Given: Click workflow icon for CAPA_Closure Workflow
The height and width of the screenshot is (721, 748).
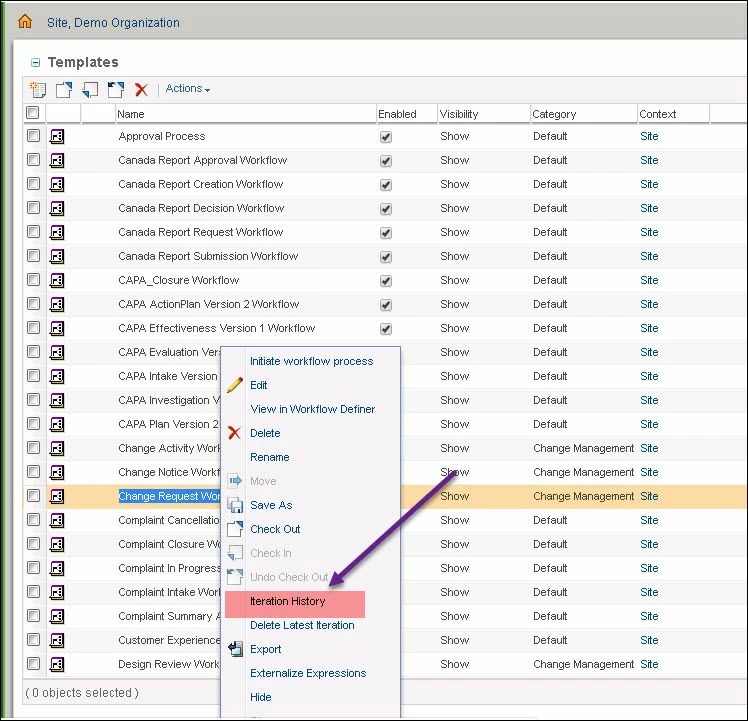Looking at the screenshot, I should click(x=57, y=280).
